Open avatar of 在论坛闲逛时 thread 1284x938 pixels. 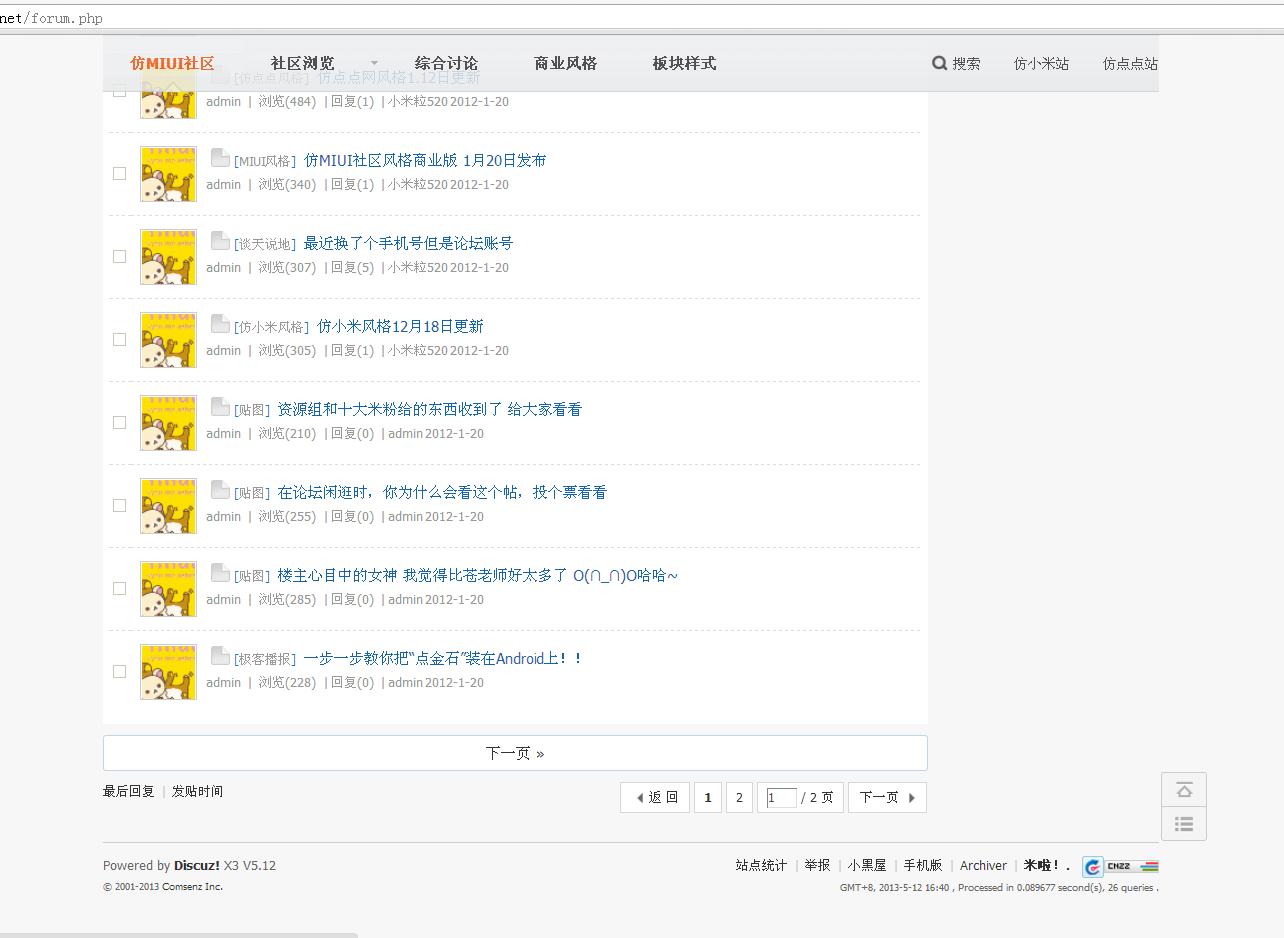pos(168,506)
